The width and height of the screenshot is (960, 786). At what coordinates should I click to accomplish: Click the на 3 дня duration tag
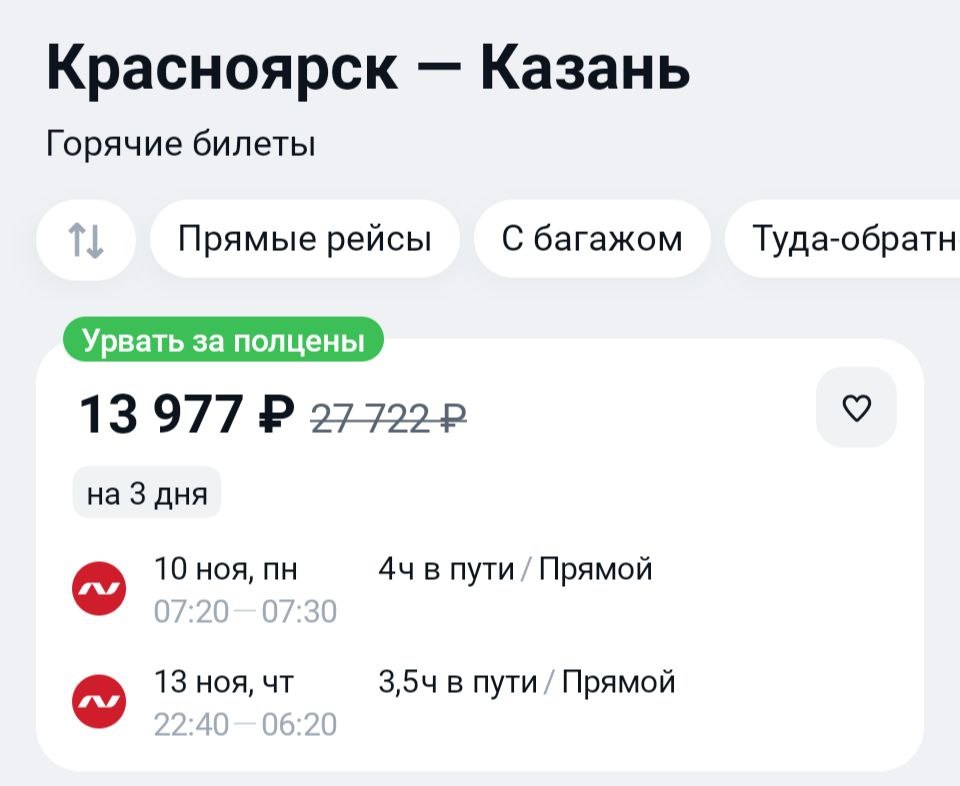[147, 493]
